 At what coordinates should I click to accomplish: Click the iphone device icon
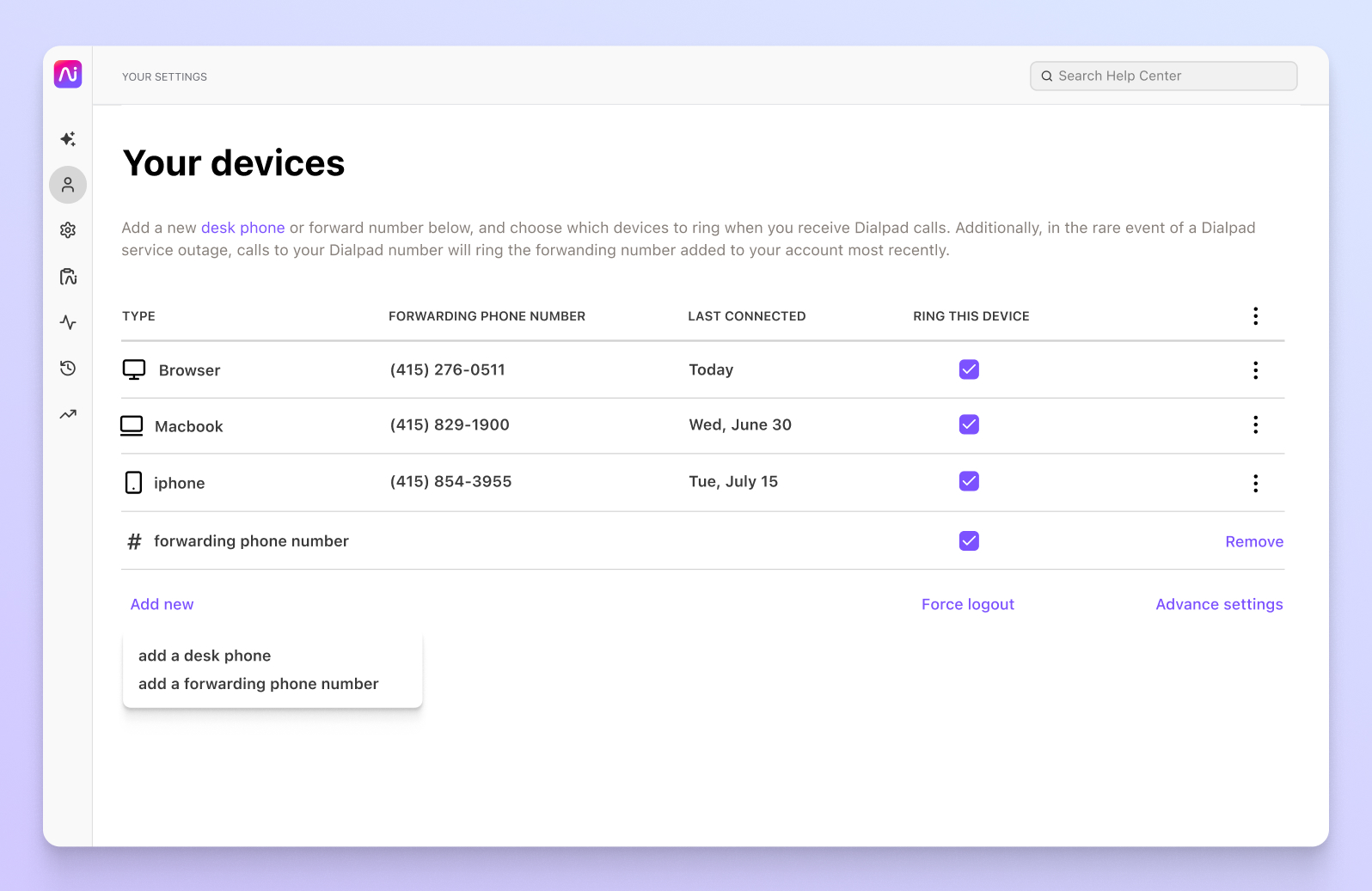(x=133, y=482)
